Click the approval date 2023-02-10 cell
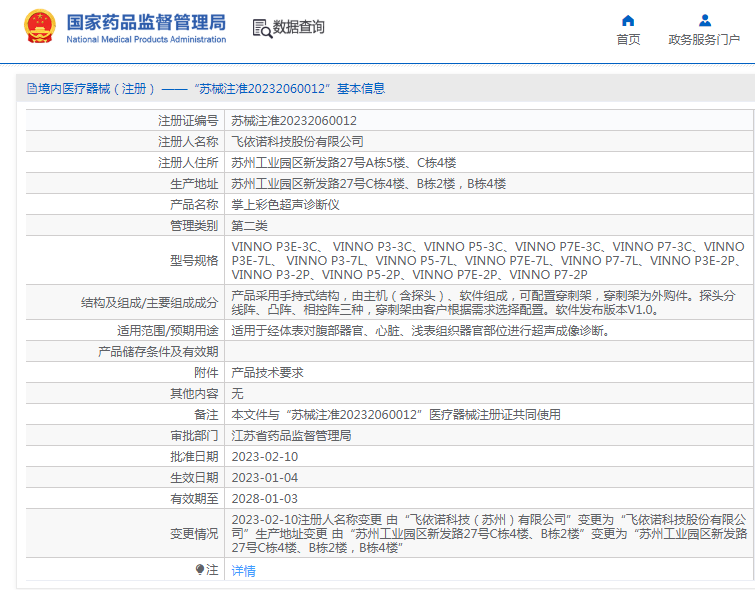The height and width of the screenshot is (590, 755). pyautogui.click(x=264, y=456)
